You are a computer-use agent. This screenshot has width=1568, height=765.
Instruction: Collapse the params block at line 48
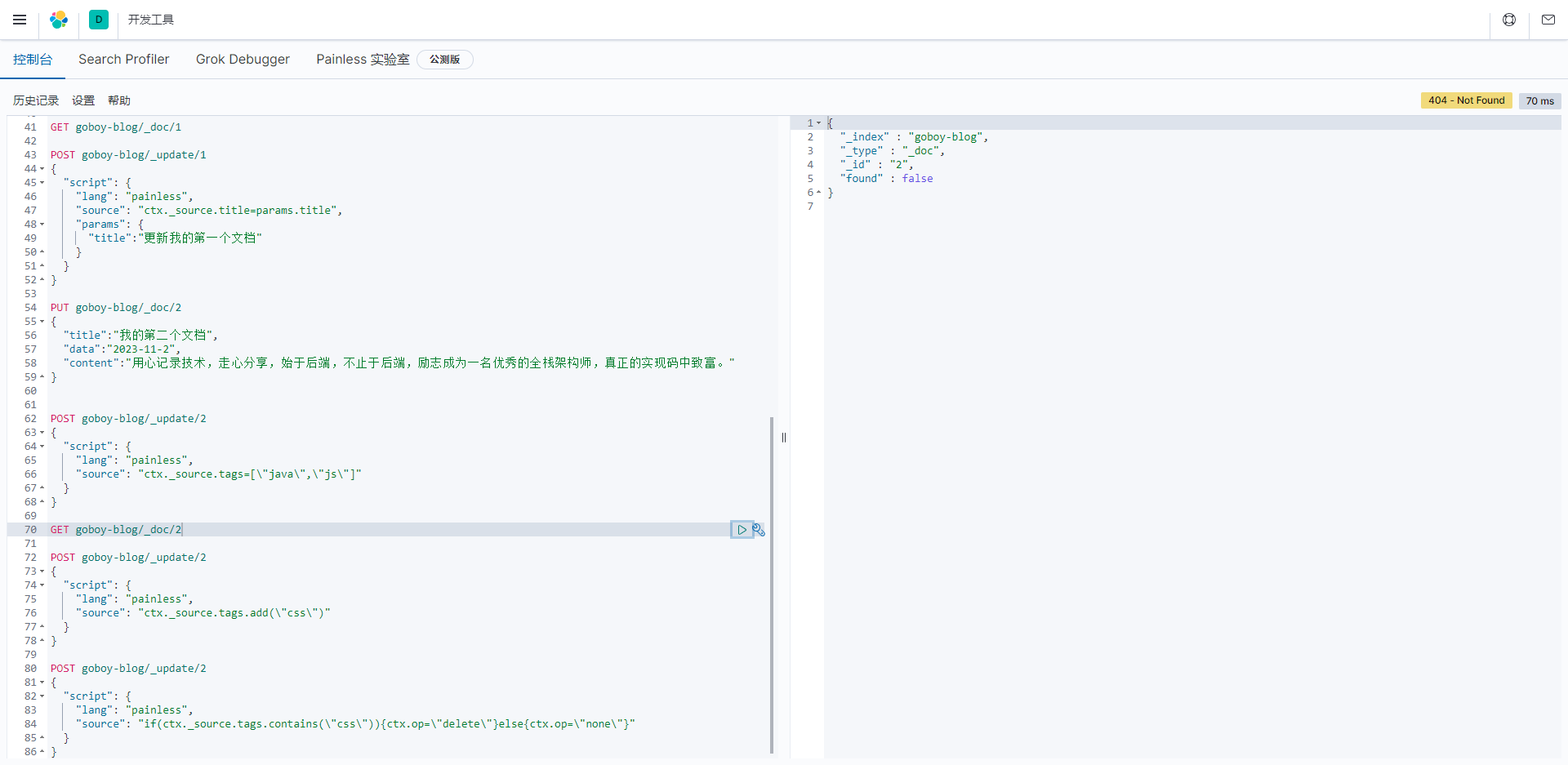point(42,225)
